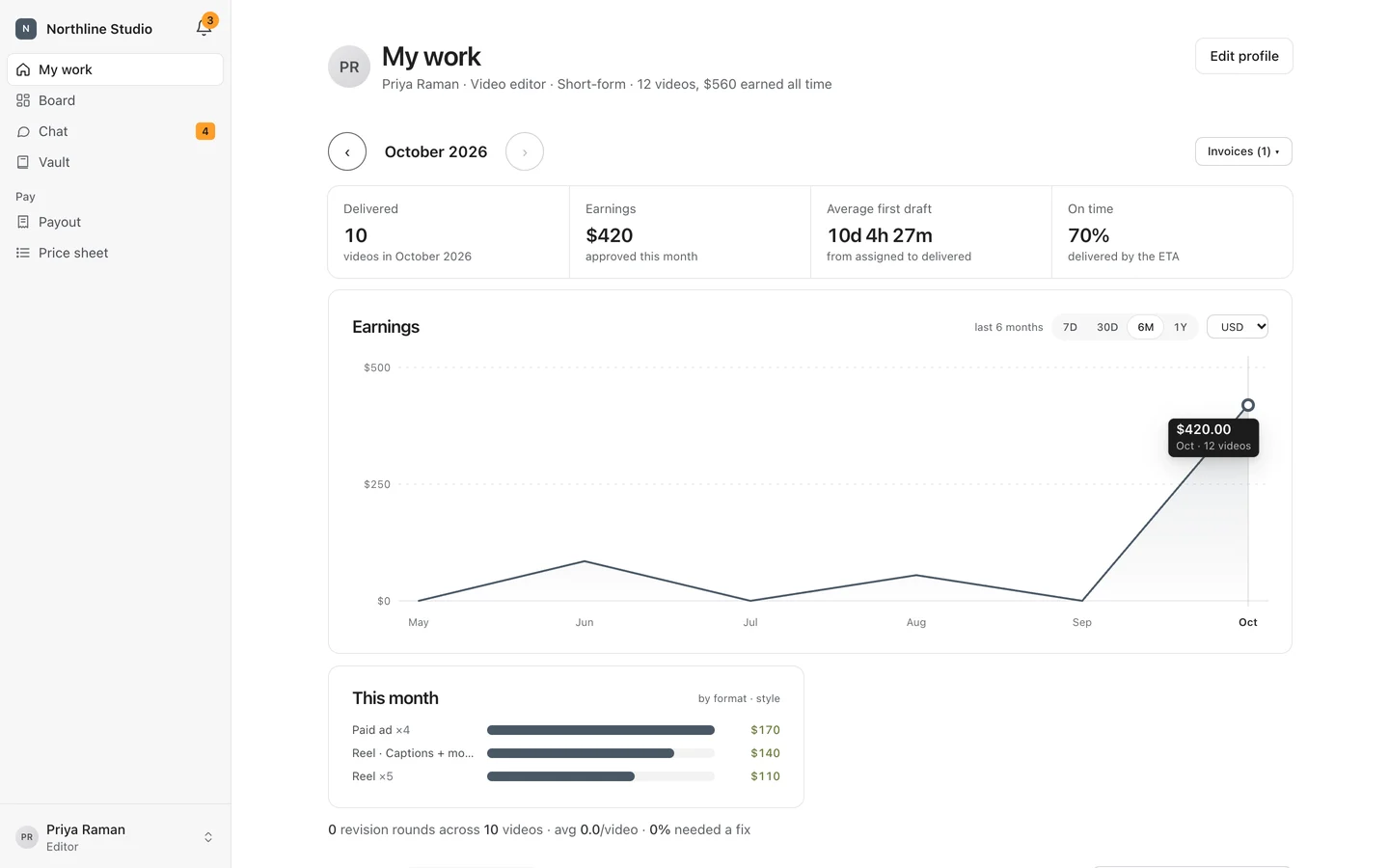Open Price sheet in the sidebar

coord(115,253)
